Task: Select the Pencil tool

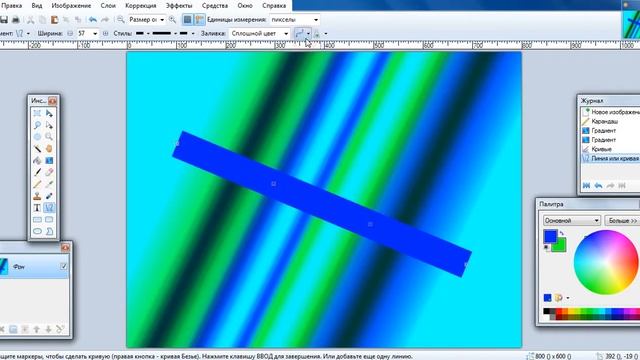Action: (37, 184)
